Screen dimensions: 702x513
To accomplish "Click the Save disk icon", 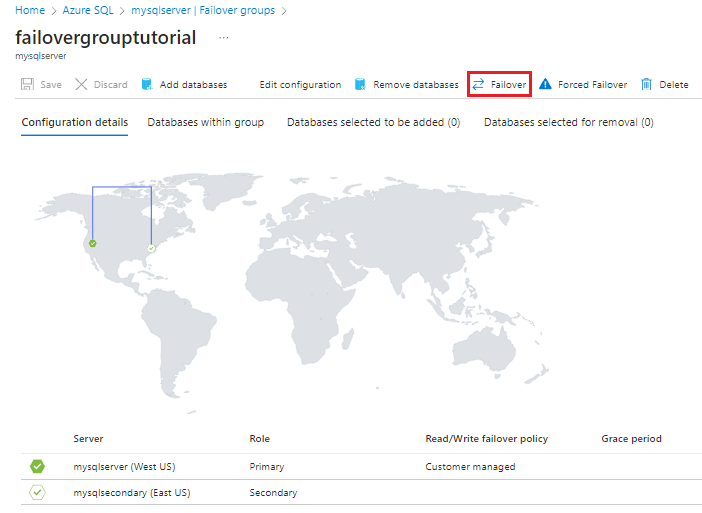I will pos(27,85).
